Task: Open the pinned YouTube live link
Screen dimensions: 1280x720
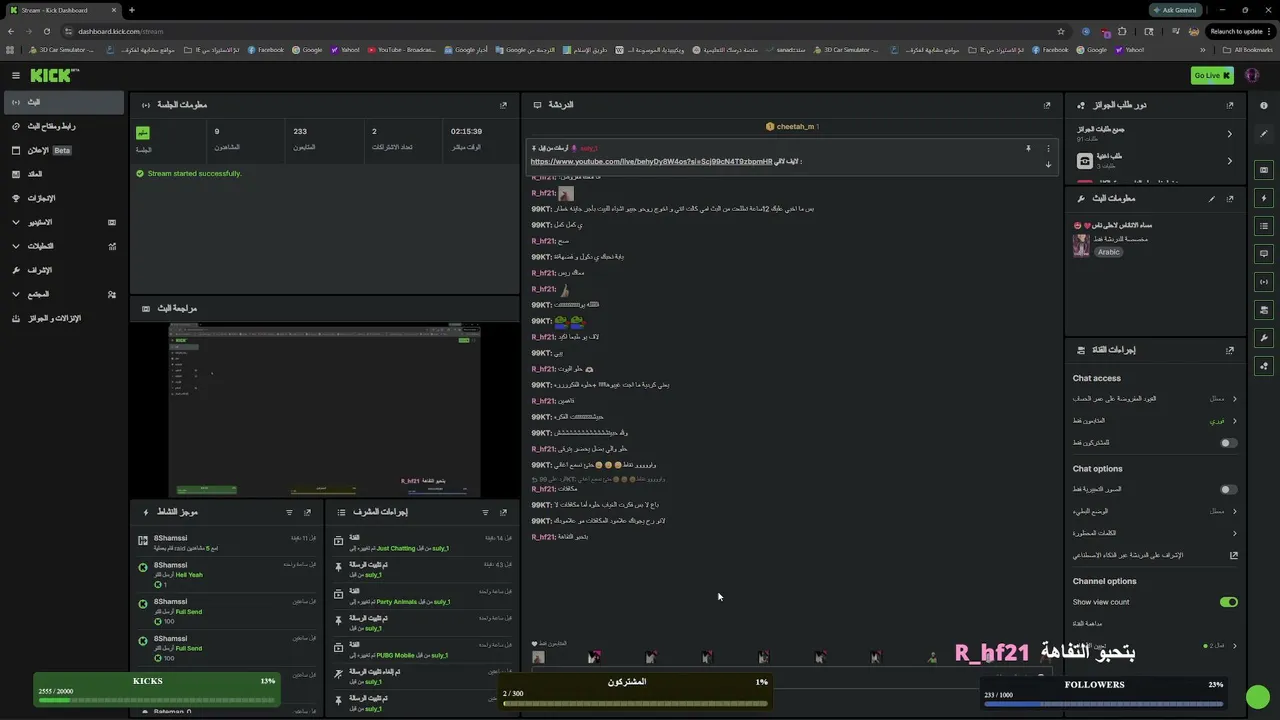Action: (651, 161)
